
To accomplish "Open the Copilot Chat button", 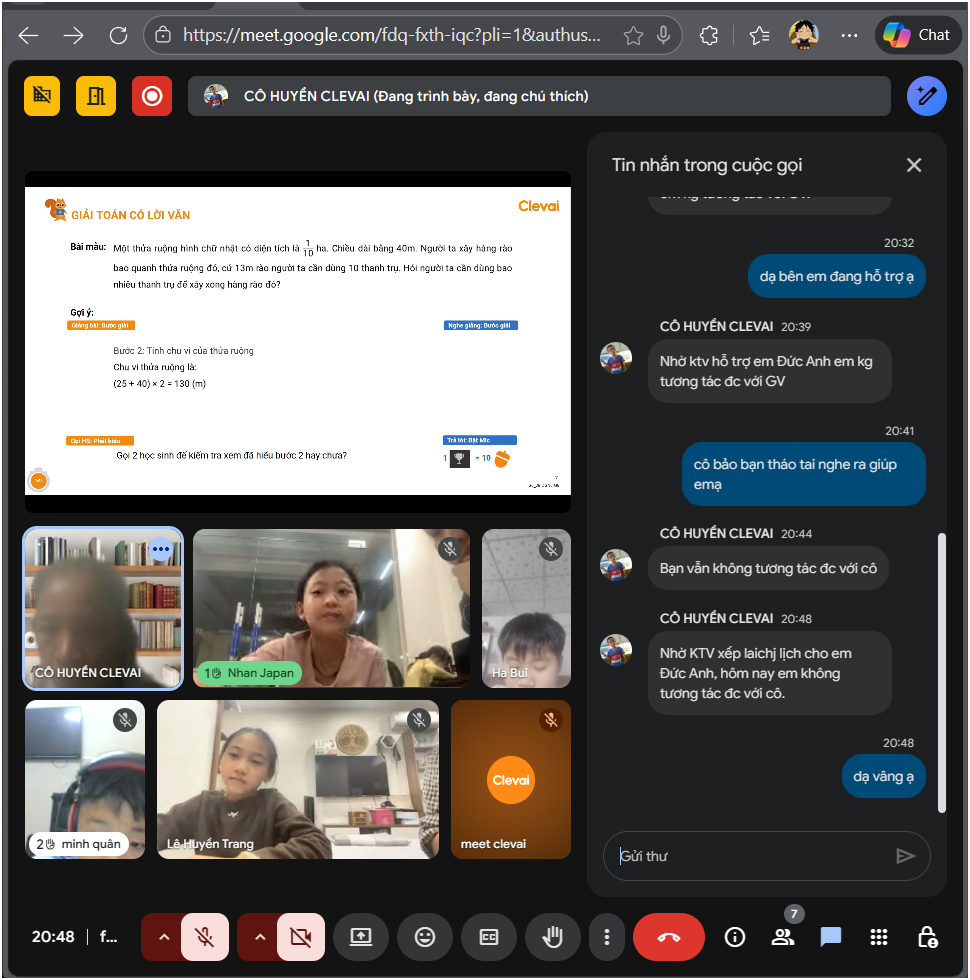I will coord(917,35).
